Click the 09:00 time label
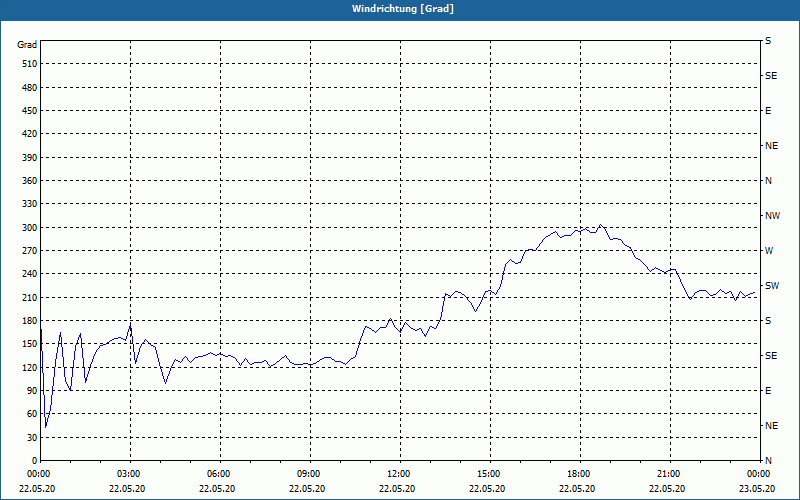This screenshot has height=500, width=800. click(x=308, y=474)
